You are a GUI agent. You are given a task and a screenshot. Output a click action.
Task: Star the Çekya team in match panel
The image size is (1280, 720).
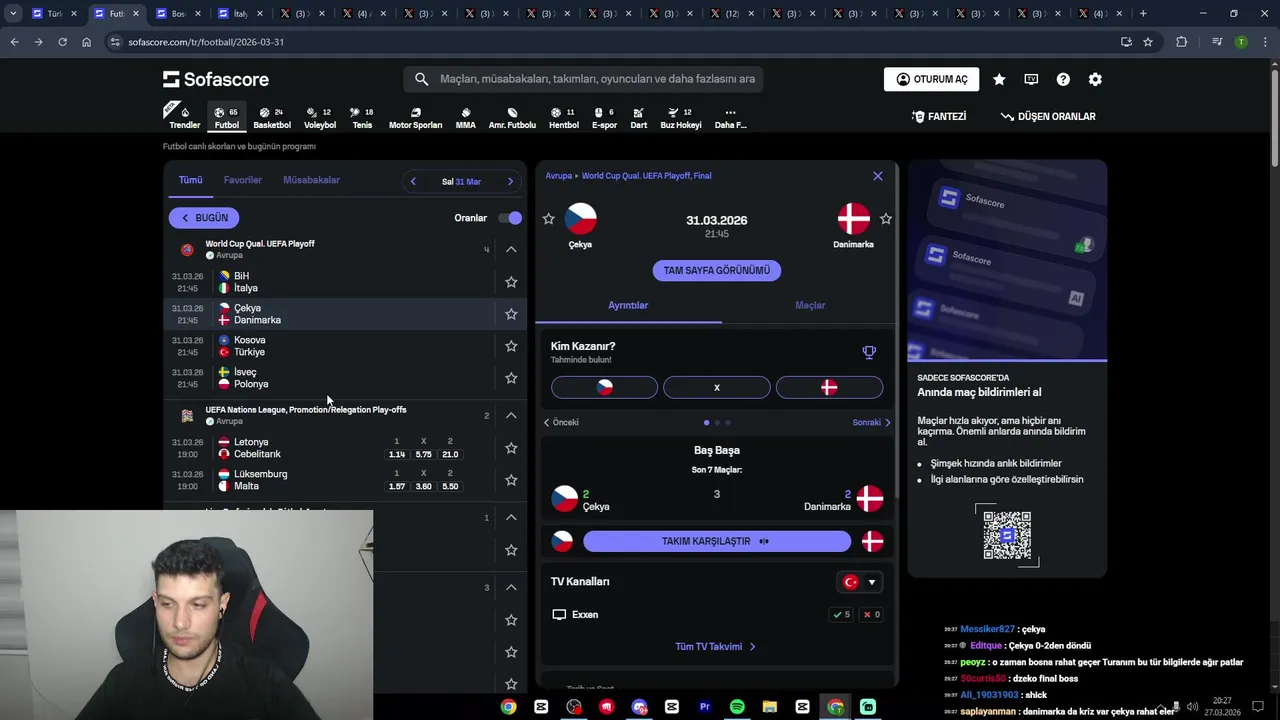pos(548,219)
